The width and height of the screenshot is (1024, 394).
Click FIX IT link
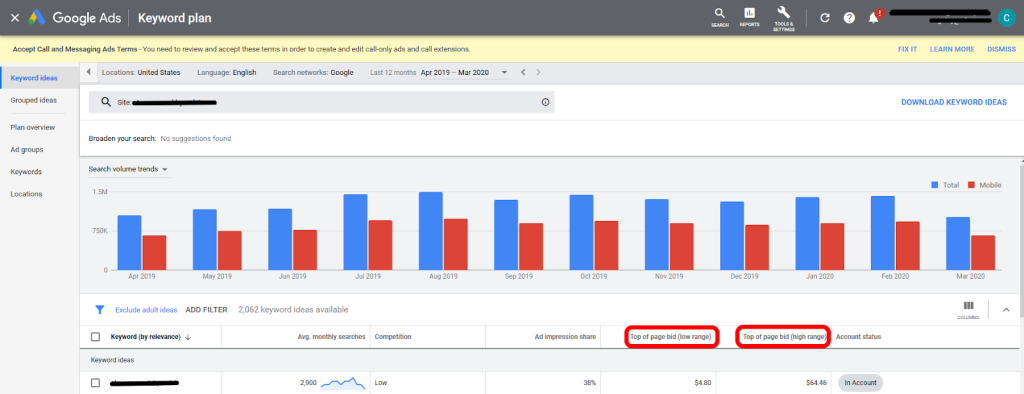point(908,49)
